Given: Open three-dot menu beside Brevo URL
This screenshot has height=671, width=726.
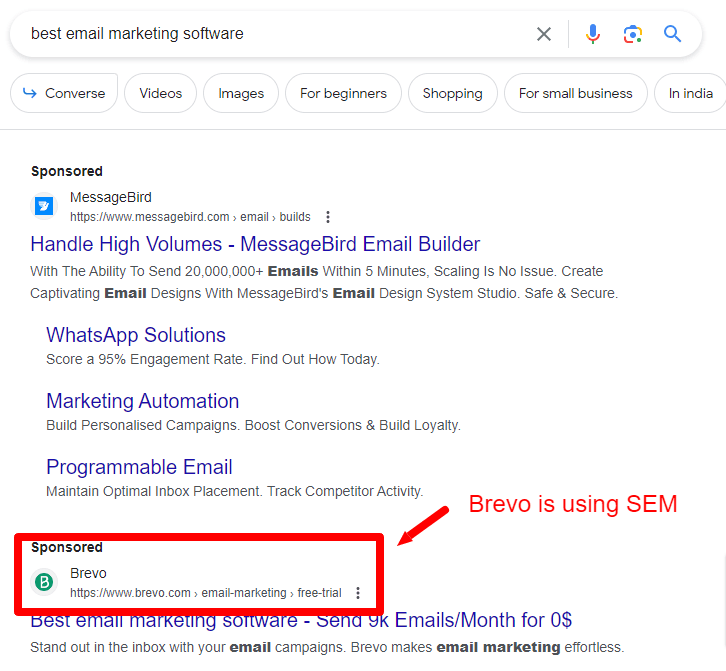Looking at the screenshot, I should [358, 593].
